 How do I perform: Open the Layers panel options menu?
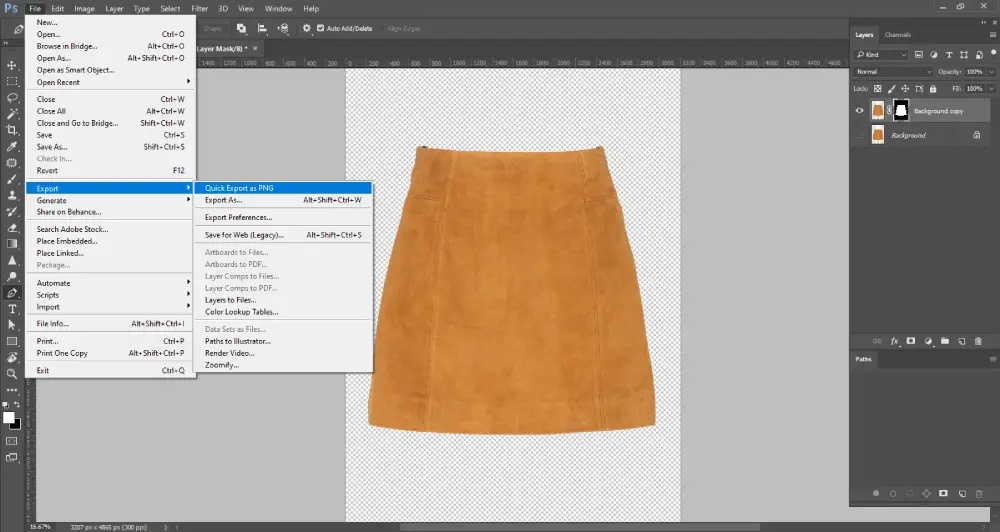tap(992, 34)
